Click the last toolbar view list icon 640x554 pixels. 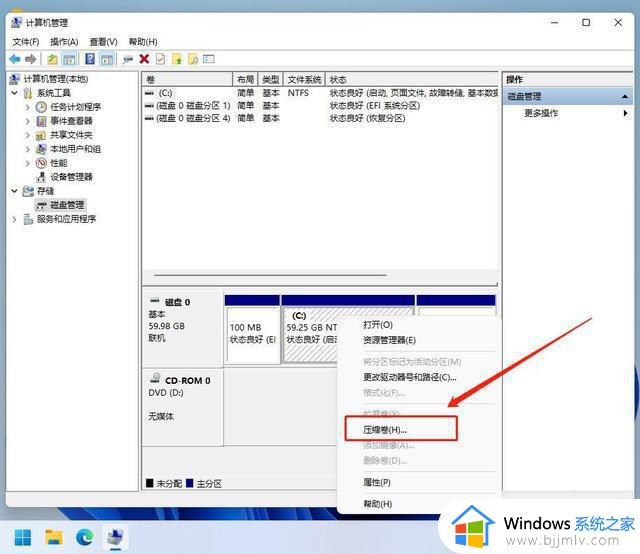(209, 59)
